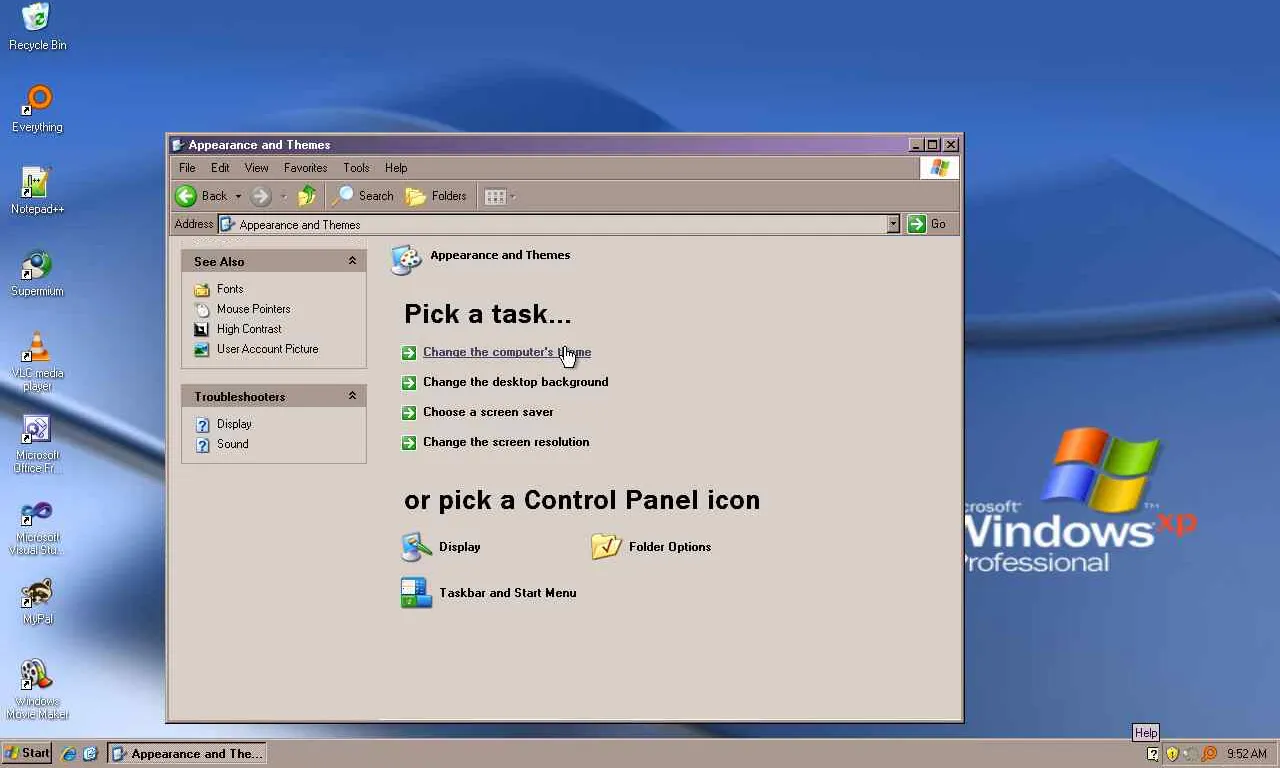The image size is (1280, 768).
Task: Launch Internet Explorer from Quick Launch
Action: [69, 754]
